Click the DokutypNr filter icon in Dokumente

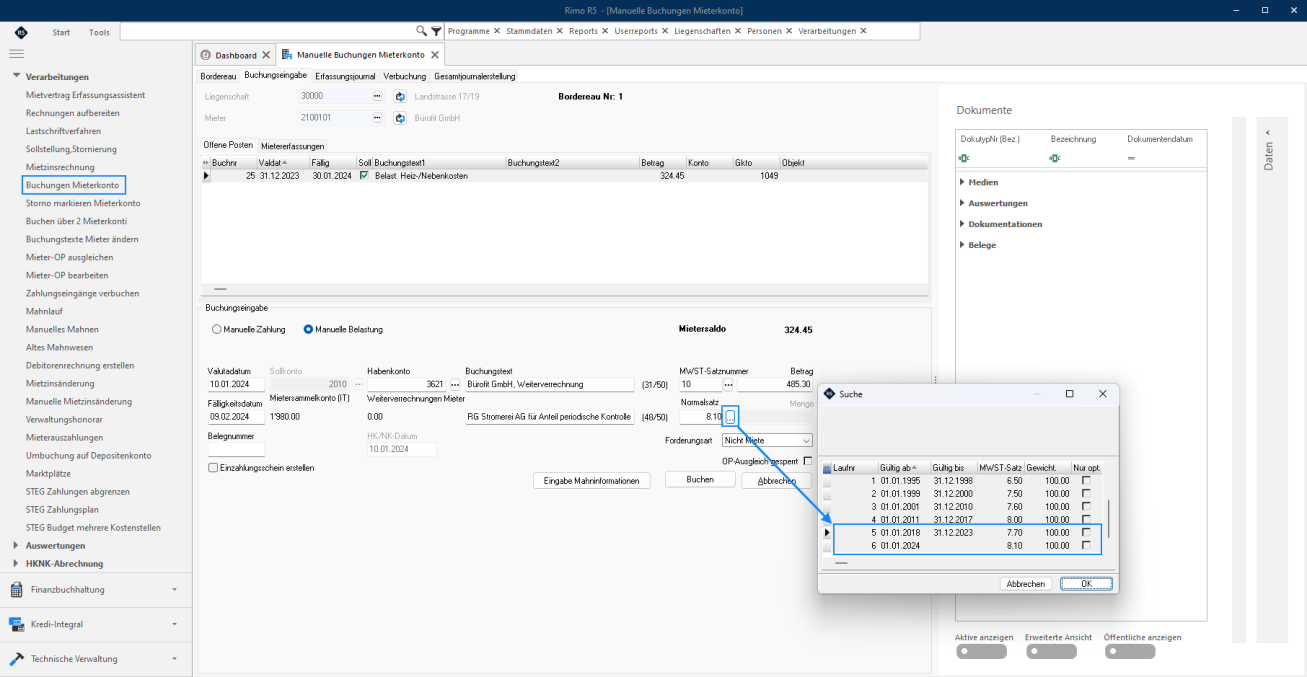click(966, 158)
